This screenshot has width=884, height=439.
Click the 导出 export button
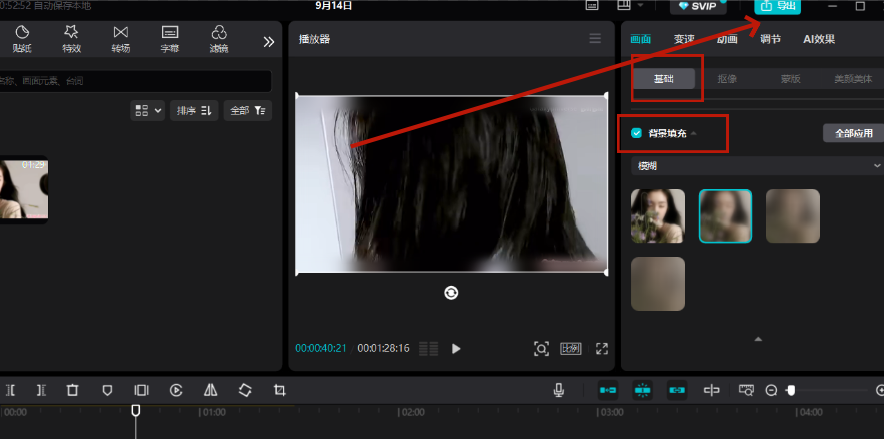pyautogui.click(x=778, y=6)
